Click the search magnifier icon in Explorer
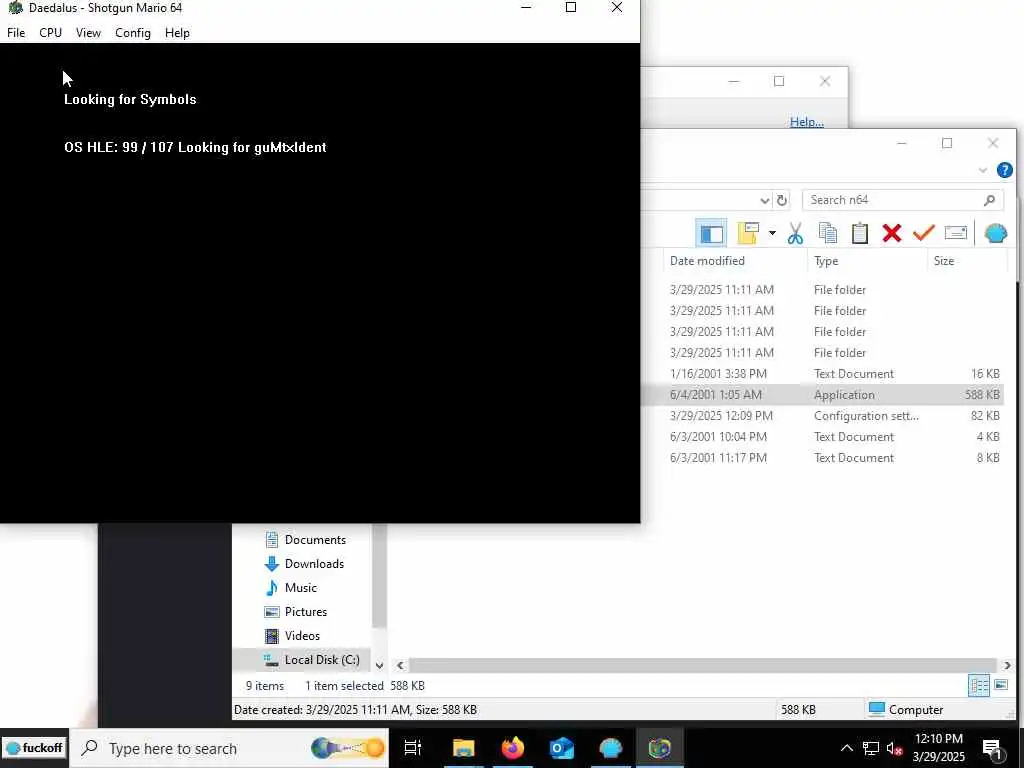Viewport: 1024px width, 768px height. click(x=989, y=200)
